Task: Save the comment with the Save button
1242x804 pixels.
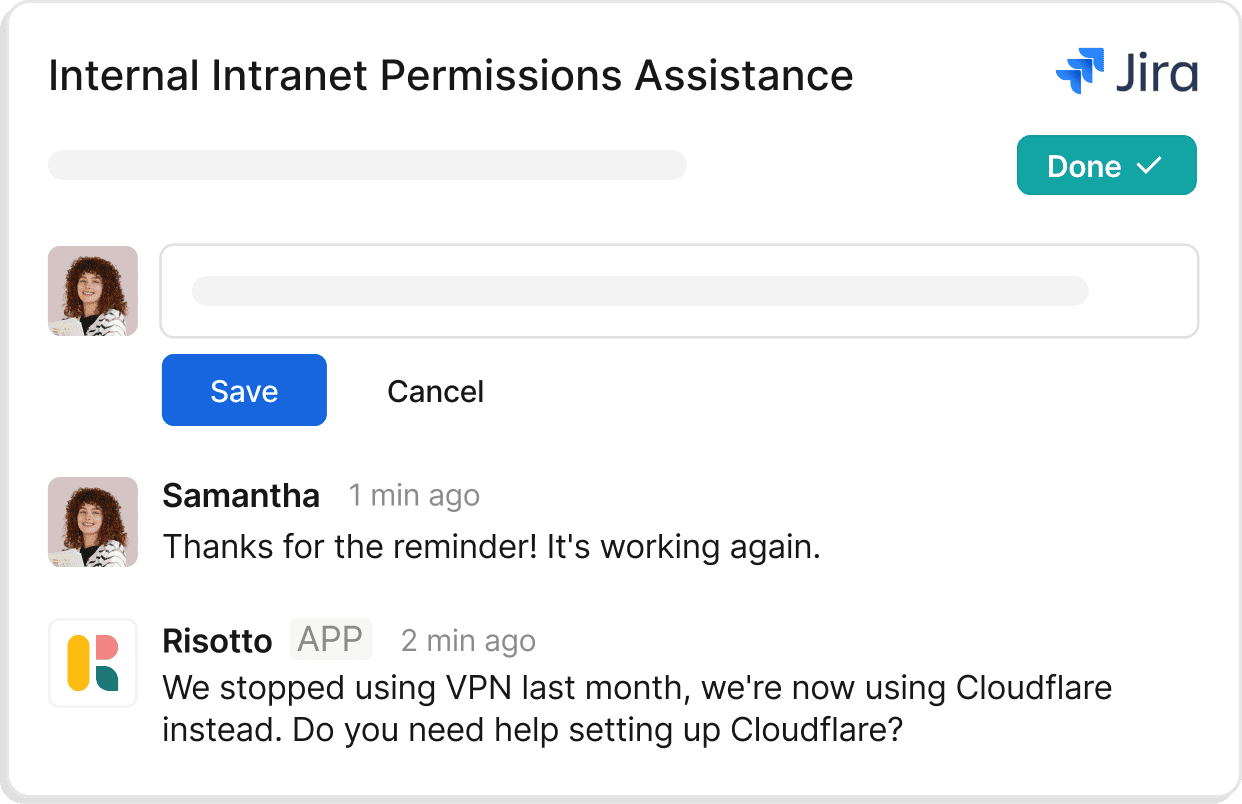Action: click(244, 390)
